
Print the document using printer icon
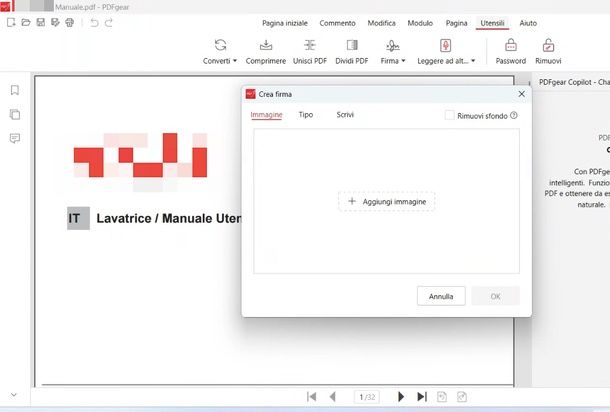70,23
